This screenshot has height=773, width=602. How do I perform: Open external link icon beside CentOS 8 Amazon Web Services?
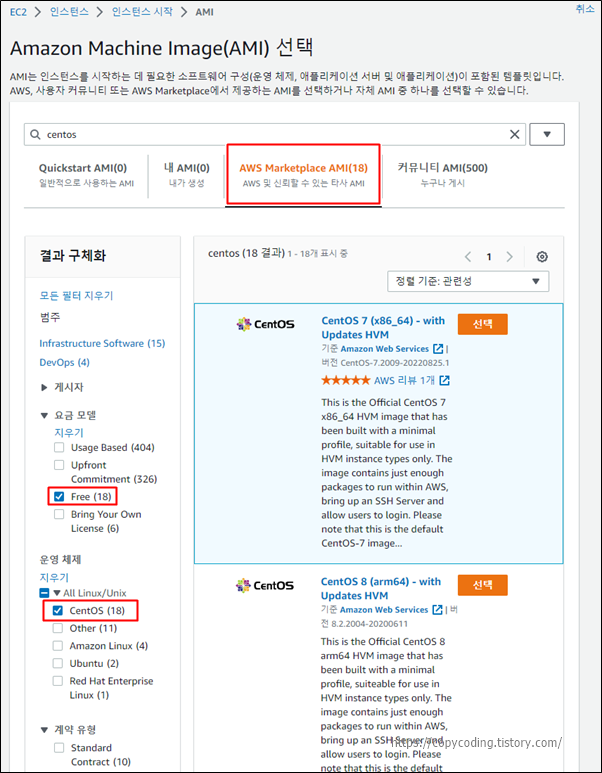tap(437, 610)
